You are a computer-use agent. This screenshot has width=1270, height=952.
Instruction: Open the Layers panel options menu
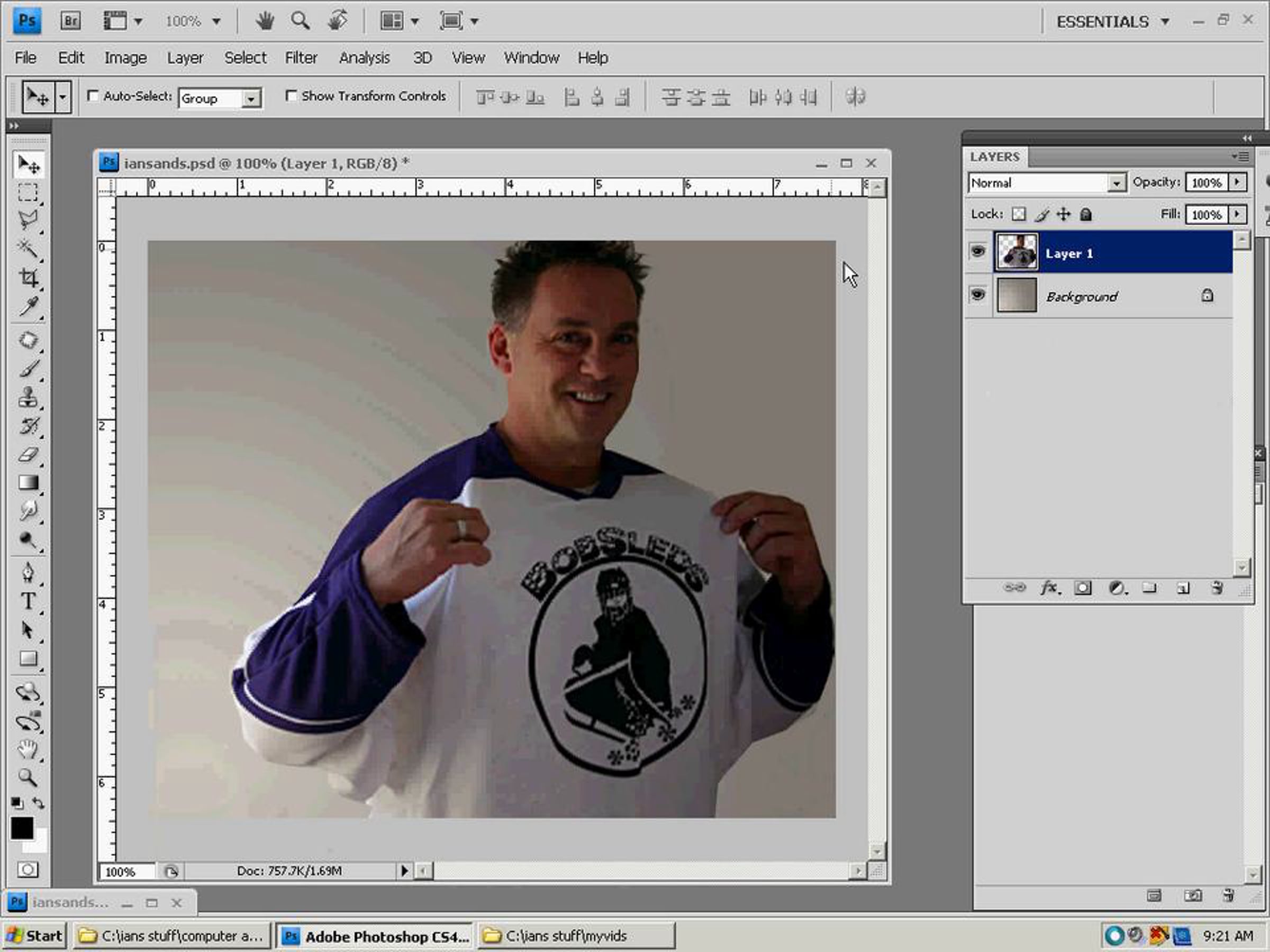point(1240,156)
